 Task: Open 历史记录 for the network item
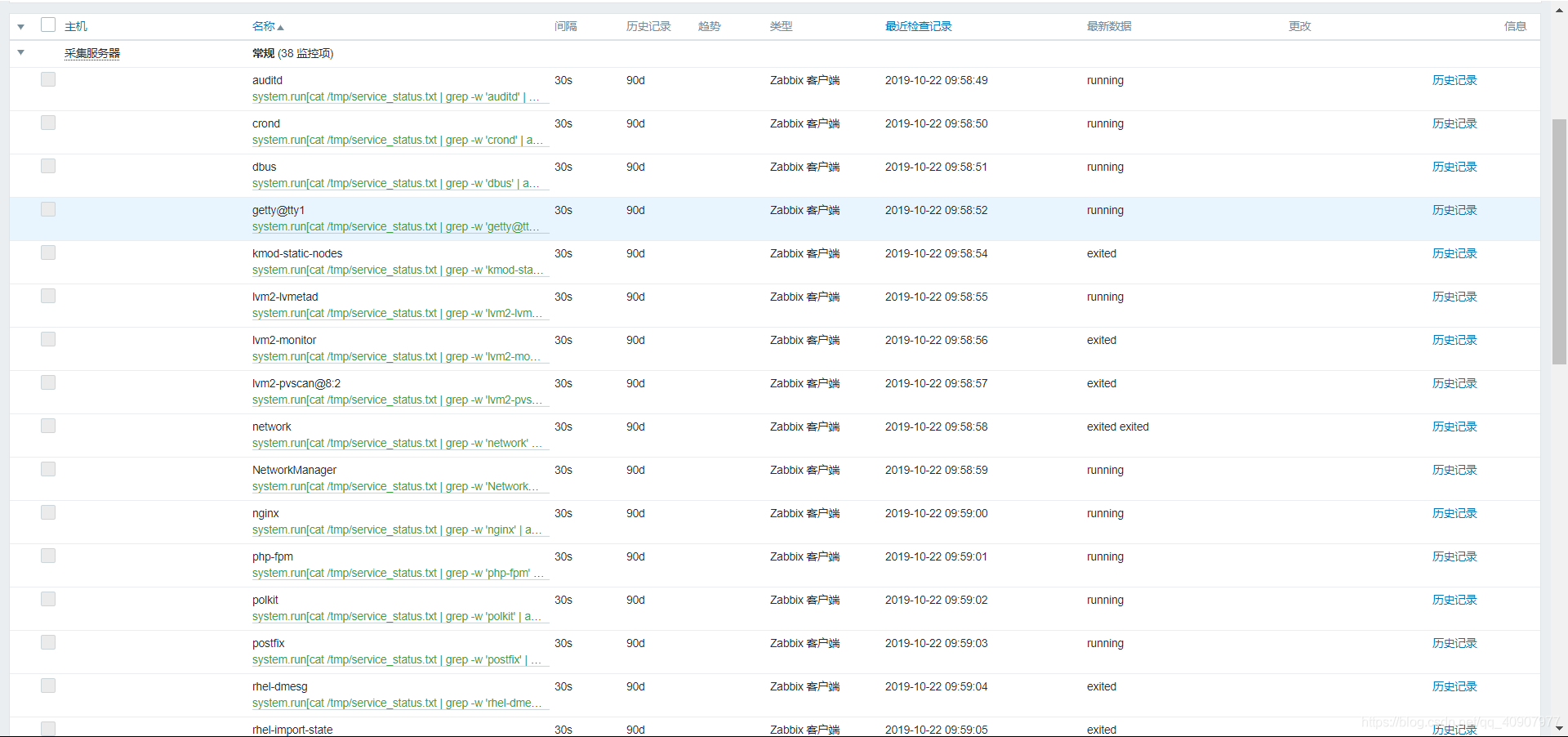coord(1454,427)
